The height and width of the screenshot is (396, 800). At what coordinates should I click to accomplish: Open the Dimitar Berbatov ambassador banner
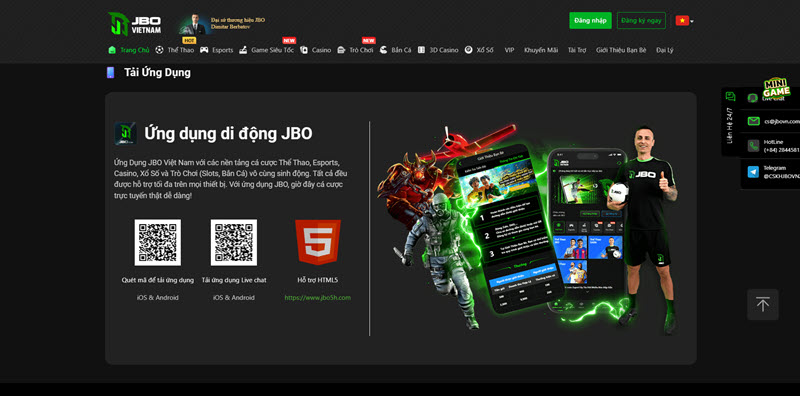[222, 24]
